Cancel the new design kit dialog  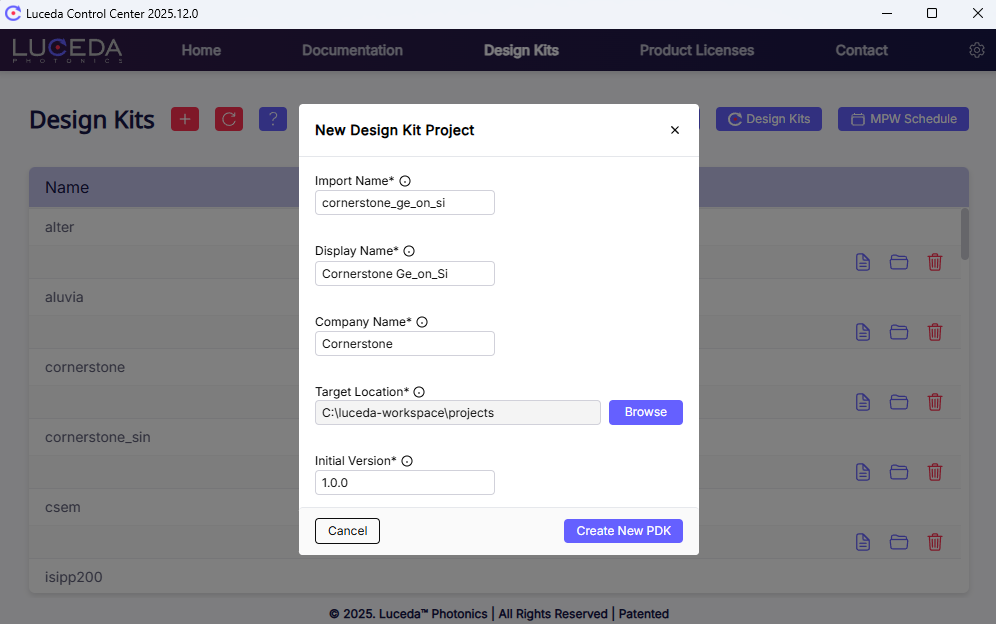pos(347,531)
